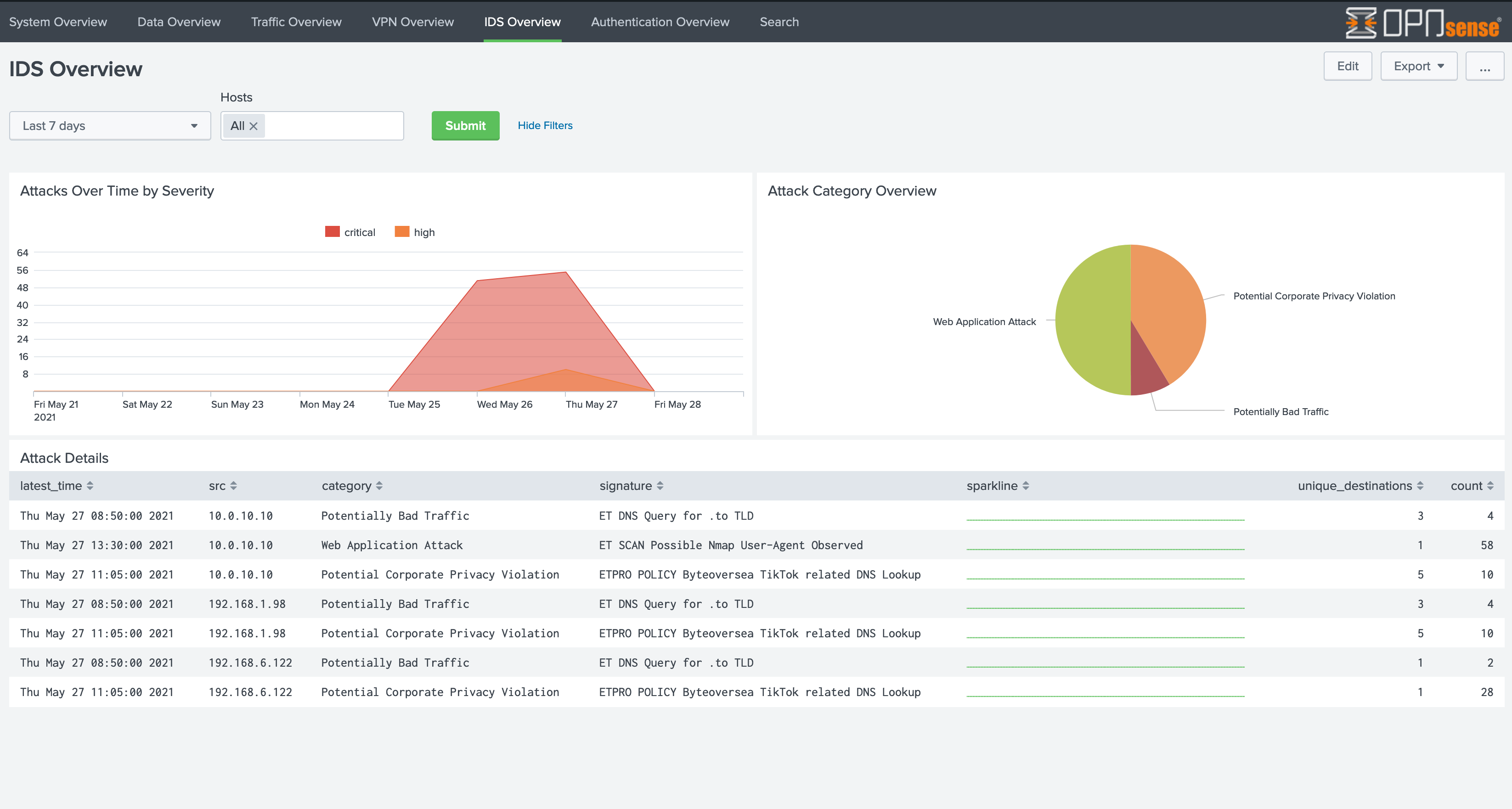Click the critical area peak on Thu May 27
Viewport: 1512px width, 809px height.
[x=566, y=272]
